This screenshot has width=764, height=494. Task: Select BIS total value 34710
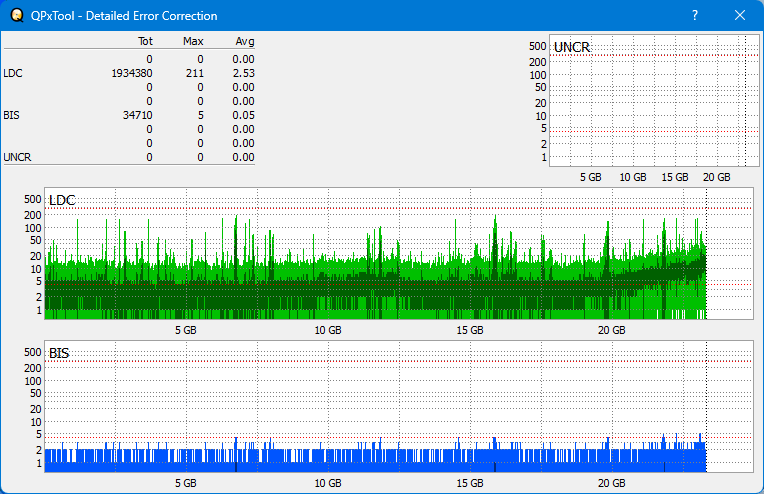(x=137, y=115)
